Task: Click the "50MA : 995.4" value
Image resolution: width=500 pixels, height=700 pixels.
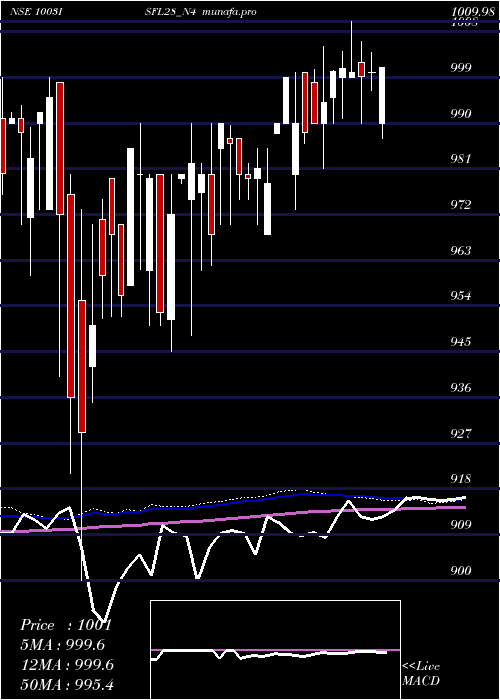Action: coord(67,685)
